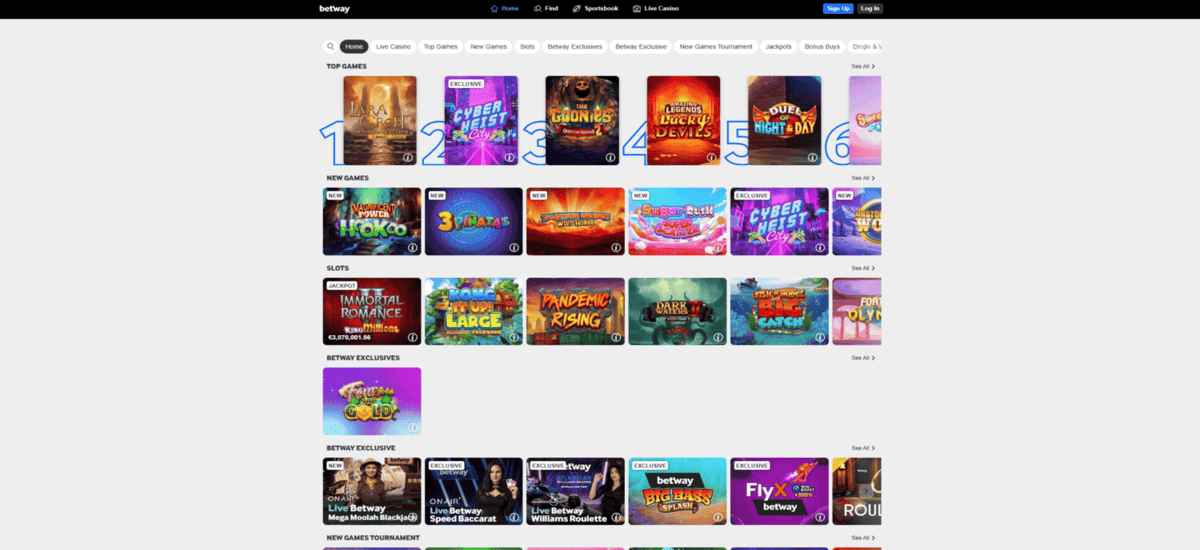Image resolution: width=1200 pixels, height=550 pixels.
Task: Show info for Magnificent Power Hokoo
Action: (412, 247)
